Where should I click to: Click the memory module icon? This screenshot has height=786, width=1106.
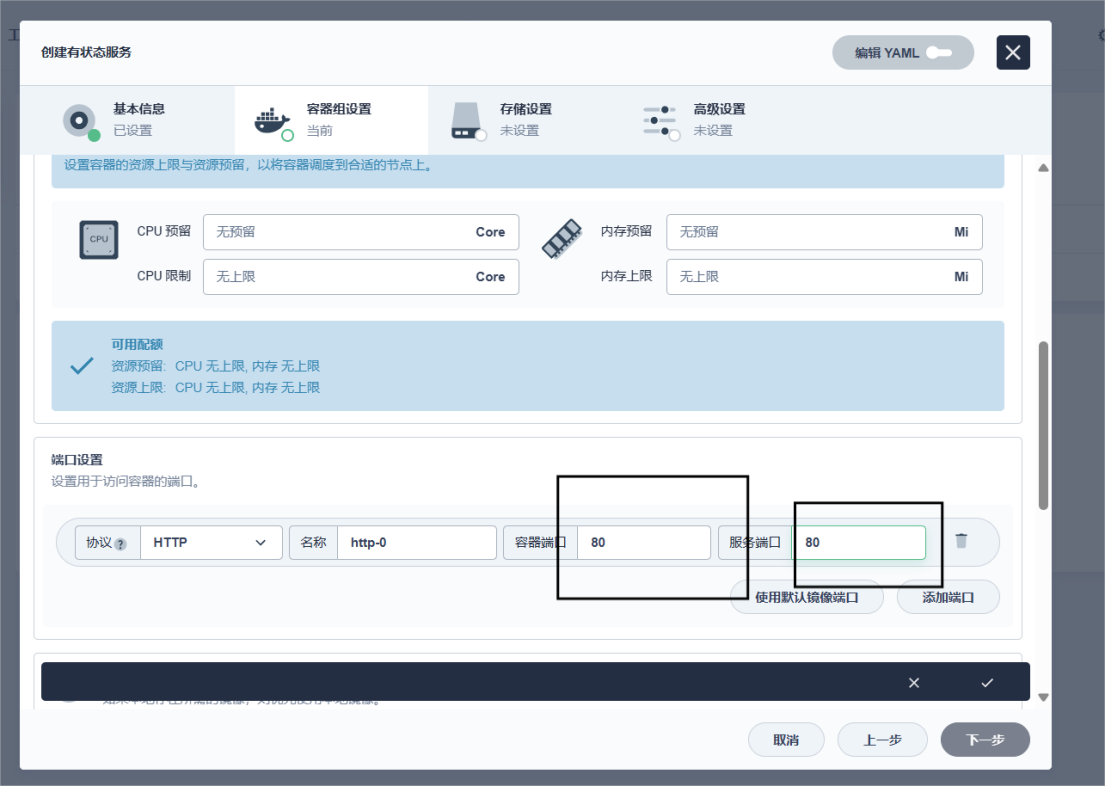tap(561, 238)
